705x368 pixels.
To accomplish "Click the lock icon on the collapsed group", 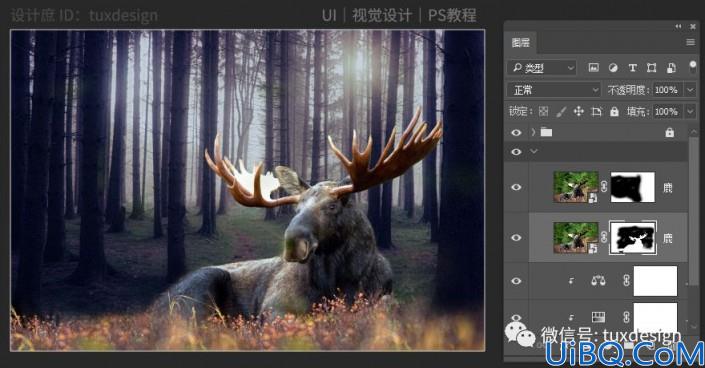I will point(669,132).
